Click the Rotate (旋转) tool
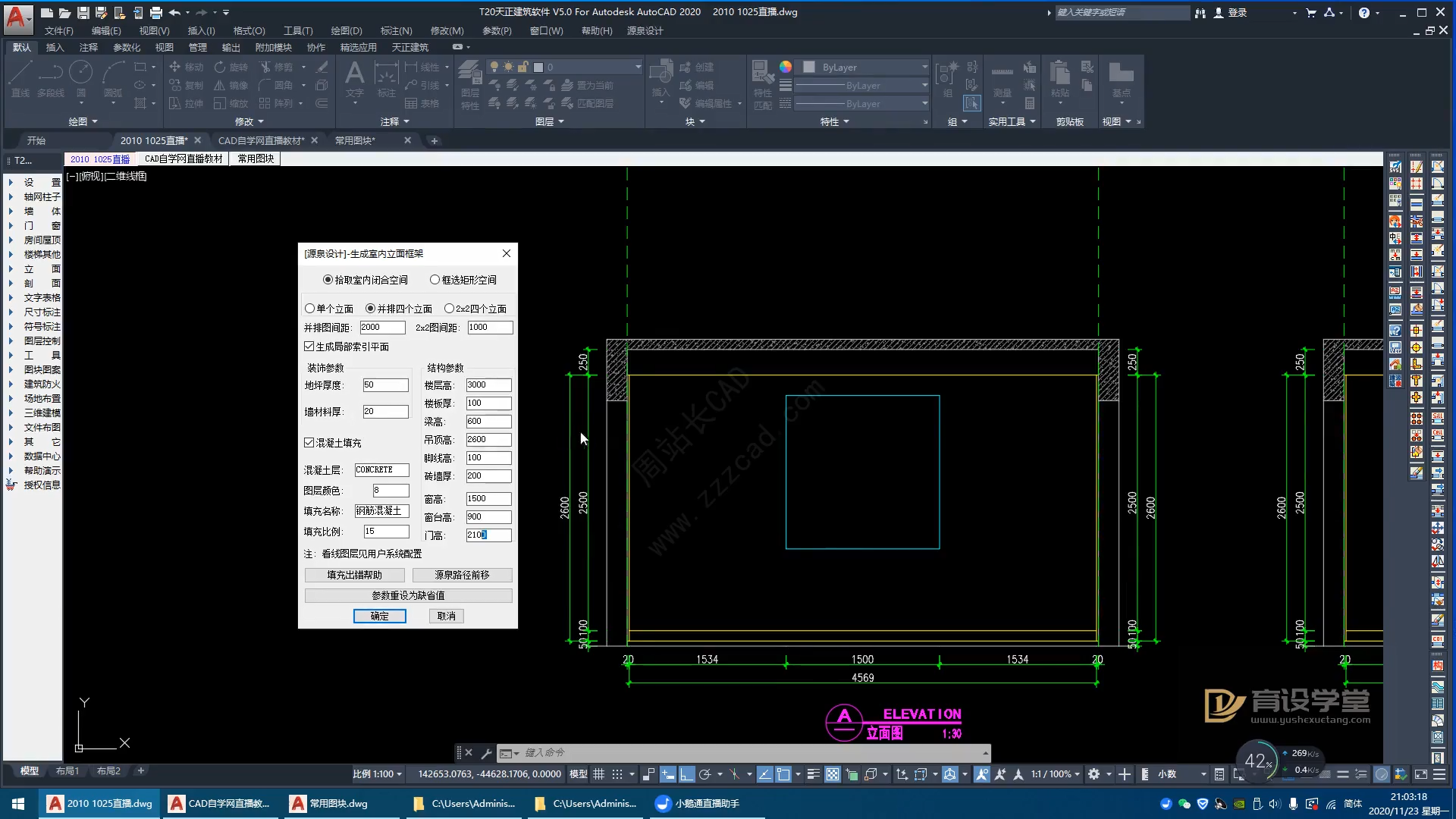Screen dimensions: 1456x819 (231, 67)
